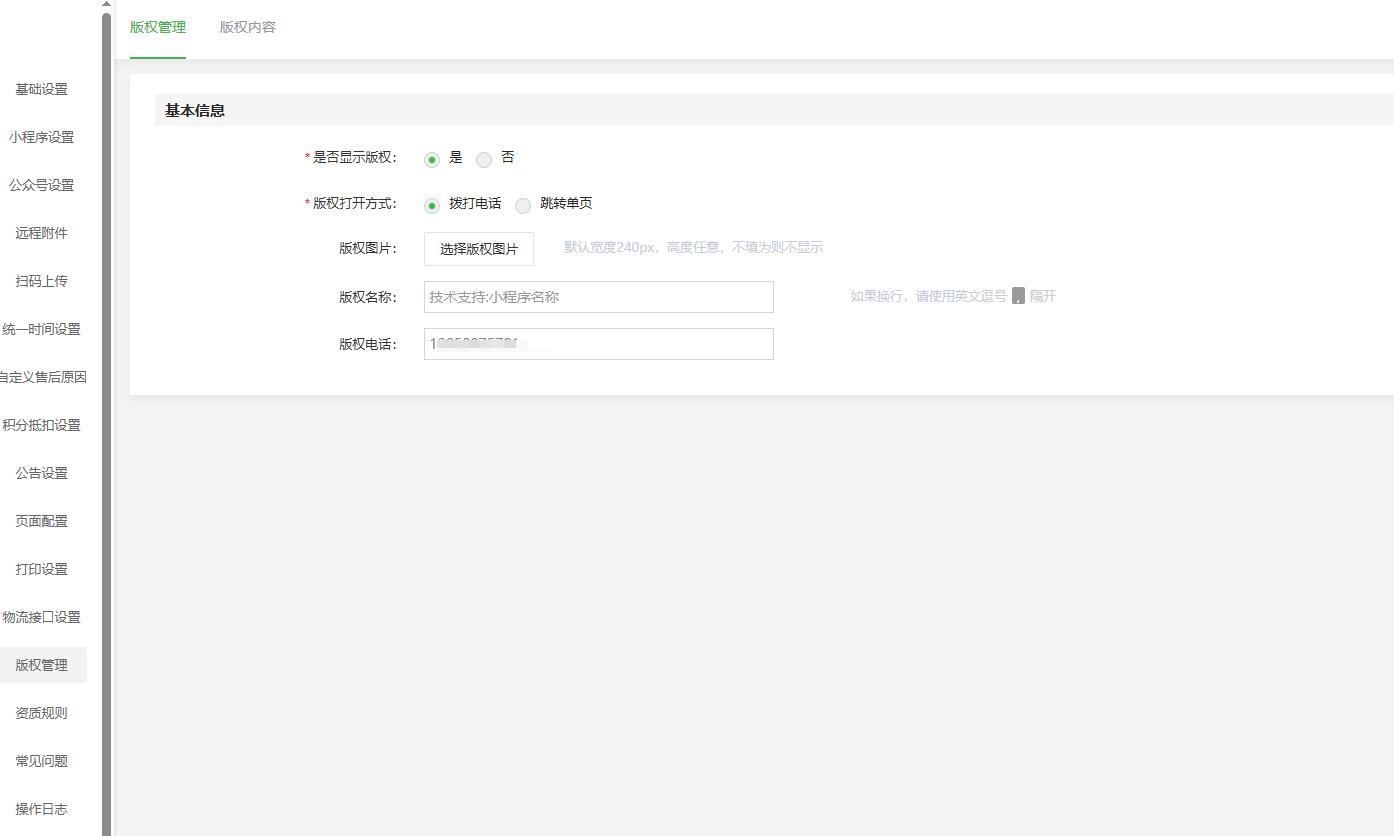Open 操作日志 from the sidebar

coord(42,809)
